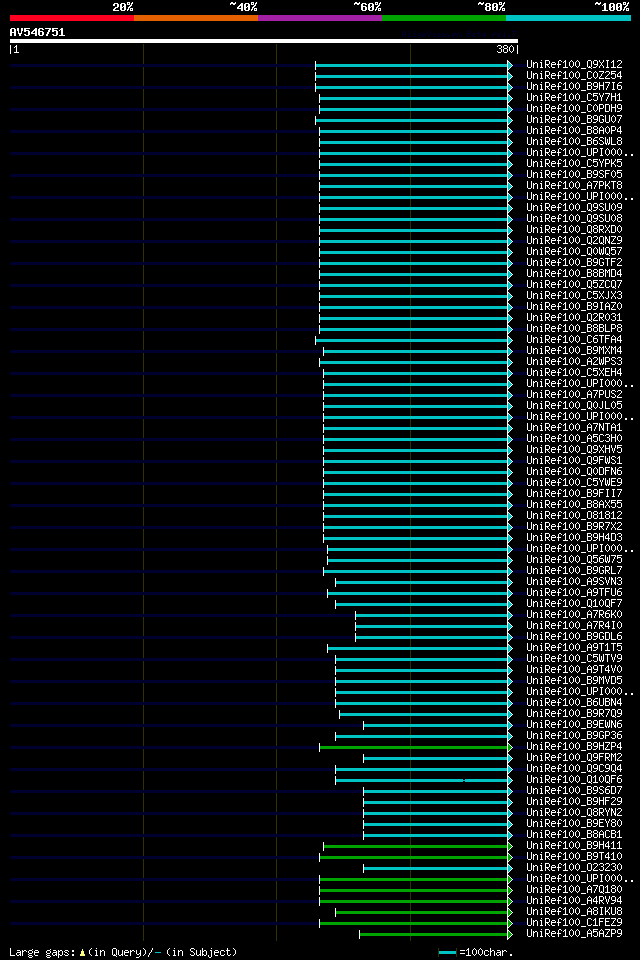The width and height of the screenshot is (640, 960).
Task: Select hit UniRef100_C0PDH9
Action: pos(574,108)
